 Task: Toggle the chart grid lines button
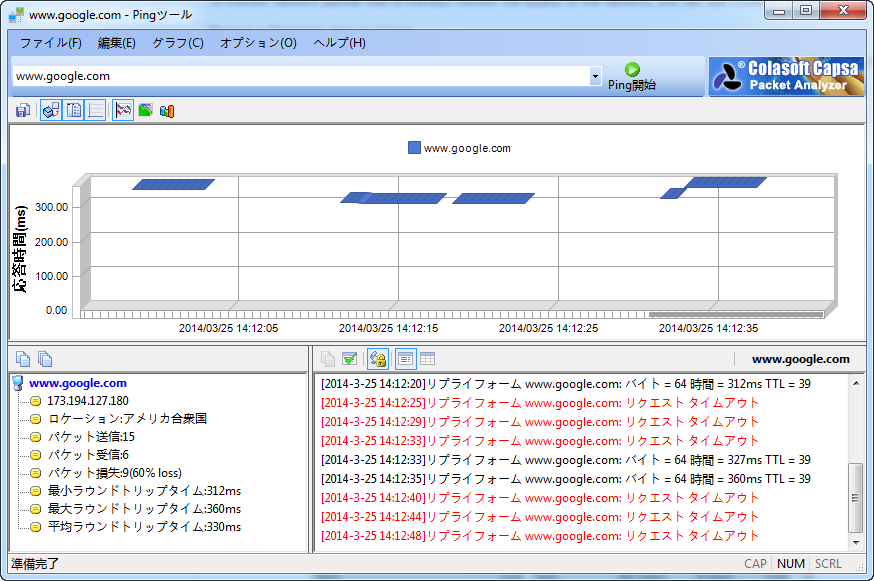(96, 110)
